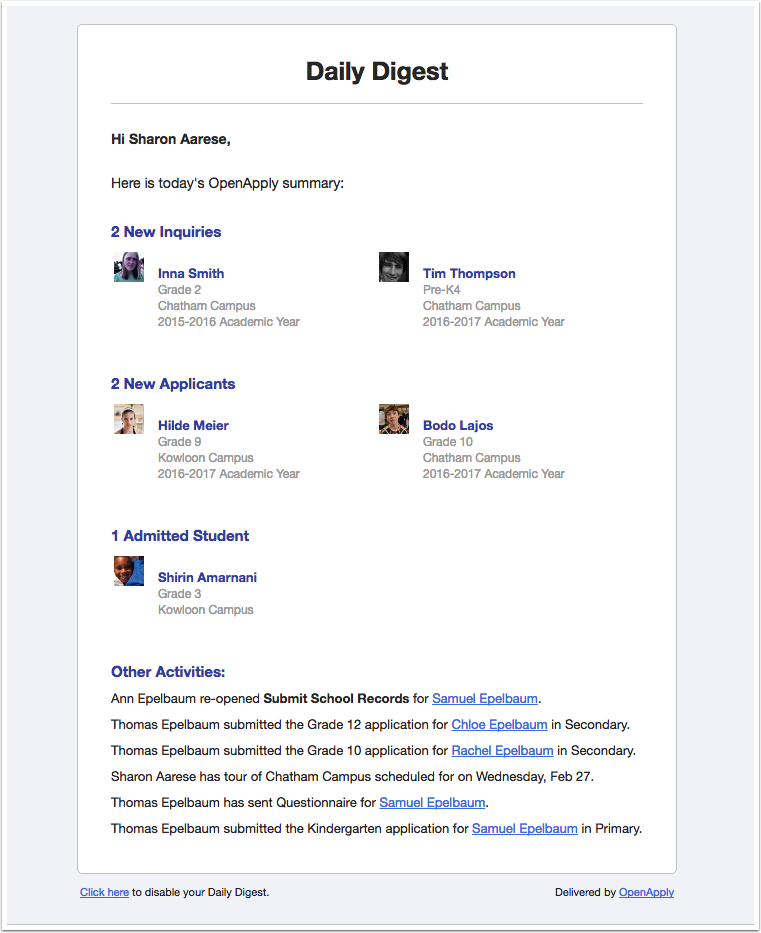
Task: Click Inna Smith's profile photo
Action: pos(128,267)
